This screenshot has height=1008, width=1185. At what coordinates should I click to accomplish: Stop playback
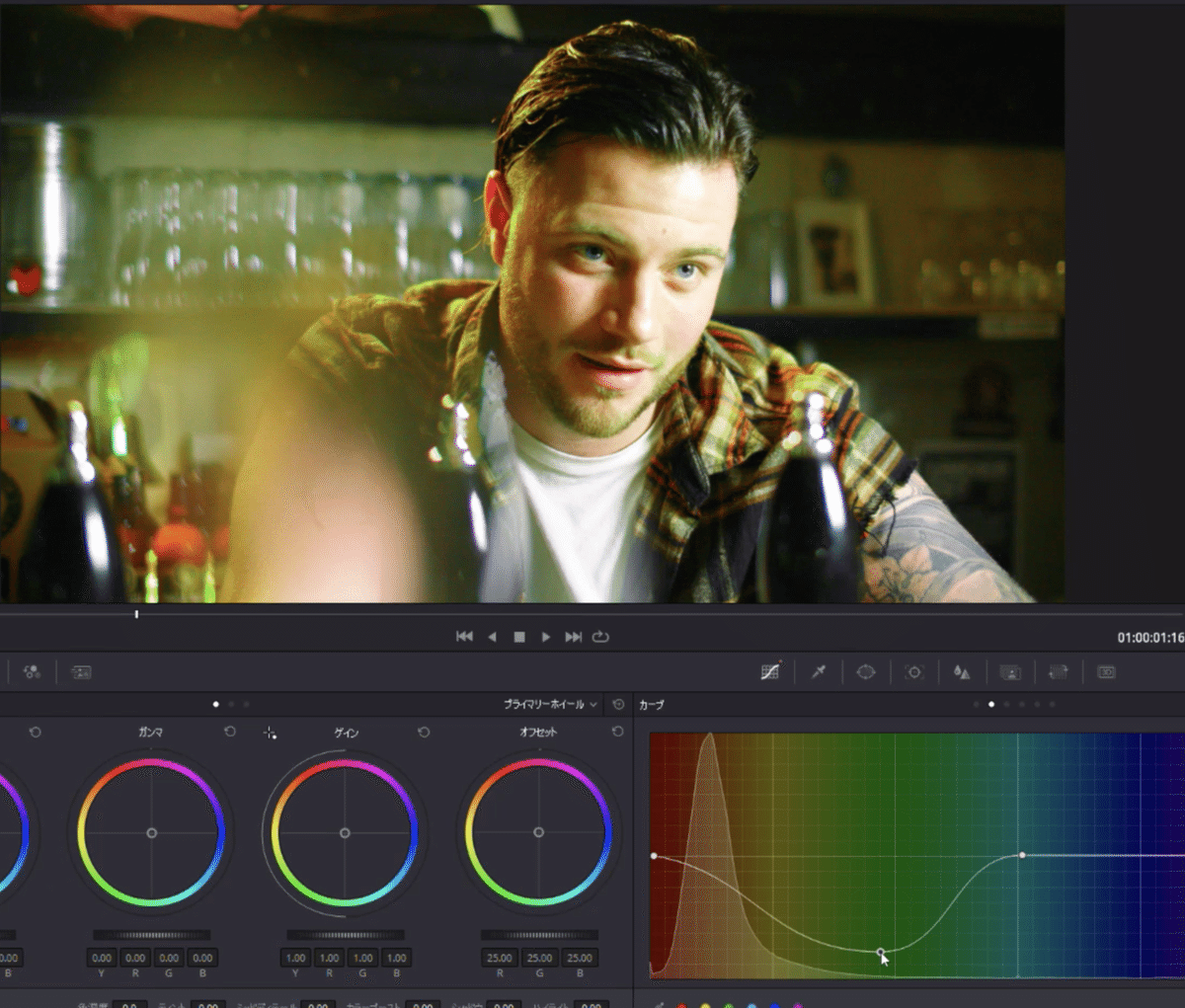519,637
